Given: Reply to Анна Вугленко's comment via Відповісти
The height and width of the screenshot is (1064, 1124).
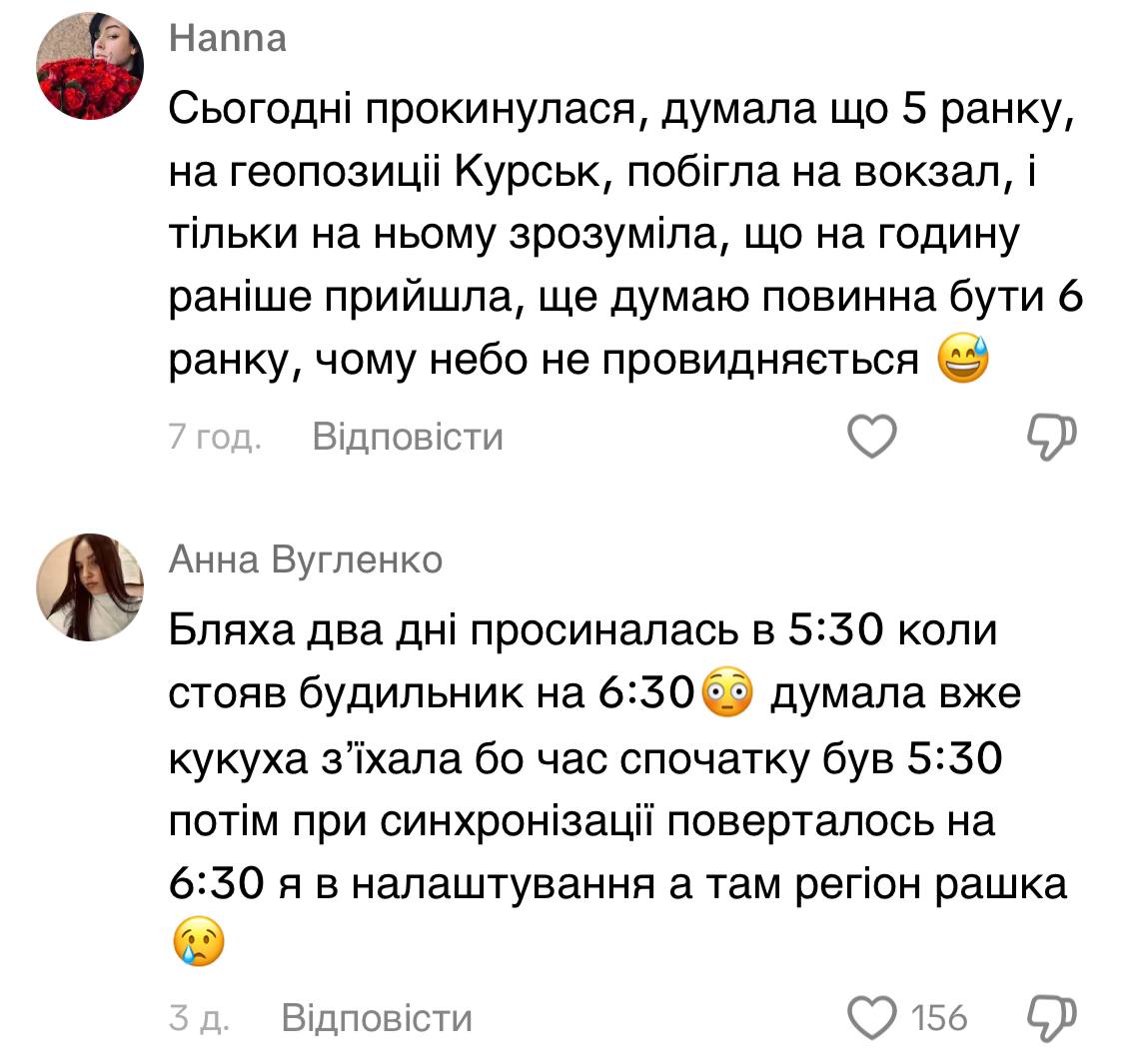Looking at the screenshot, I should (377, 1017).
